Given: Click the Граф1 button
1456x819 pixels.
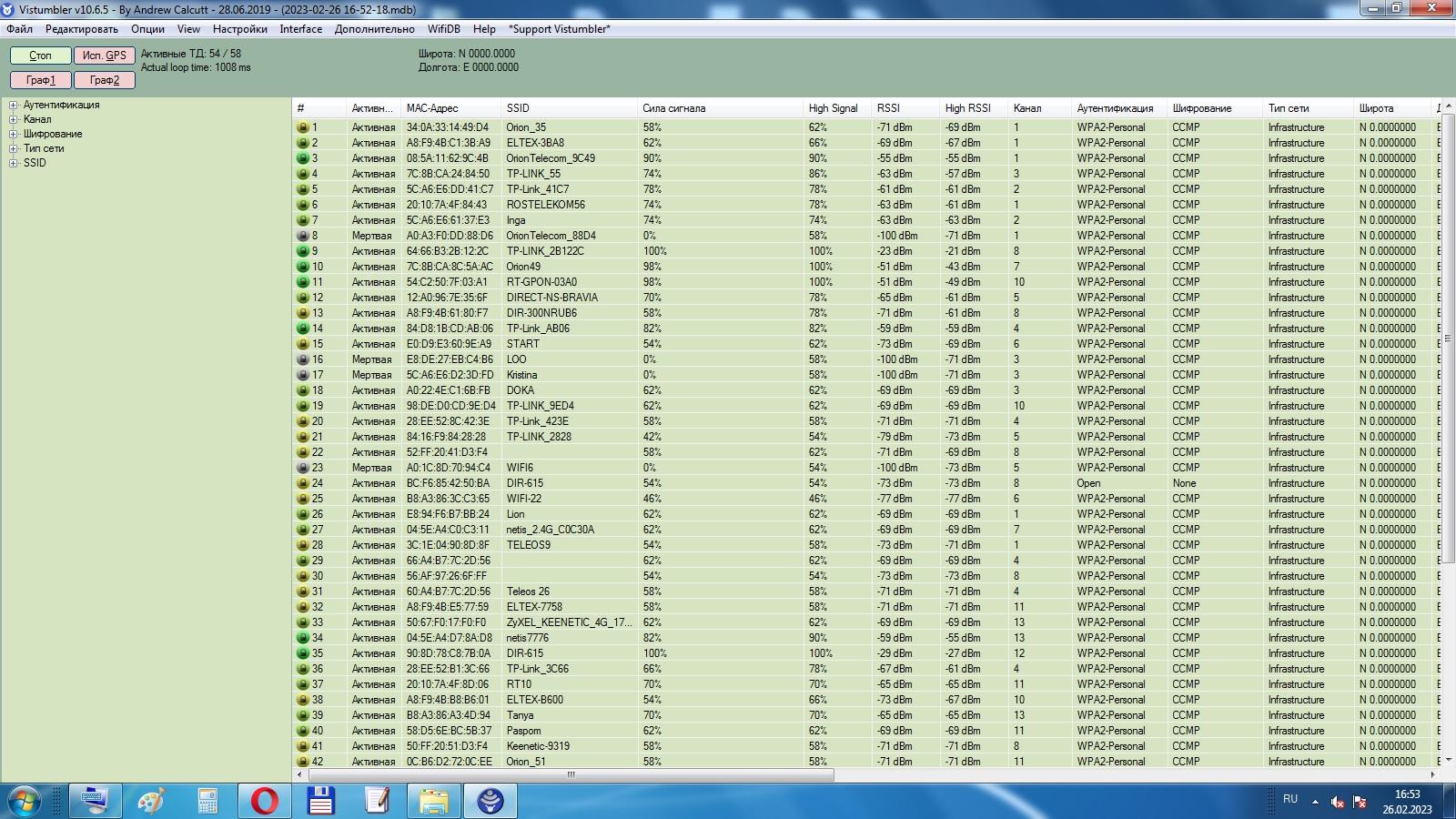Looking at the screenshot, I should 40,80.
